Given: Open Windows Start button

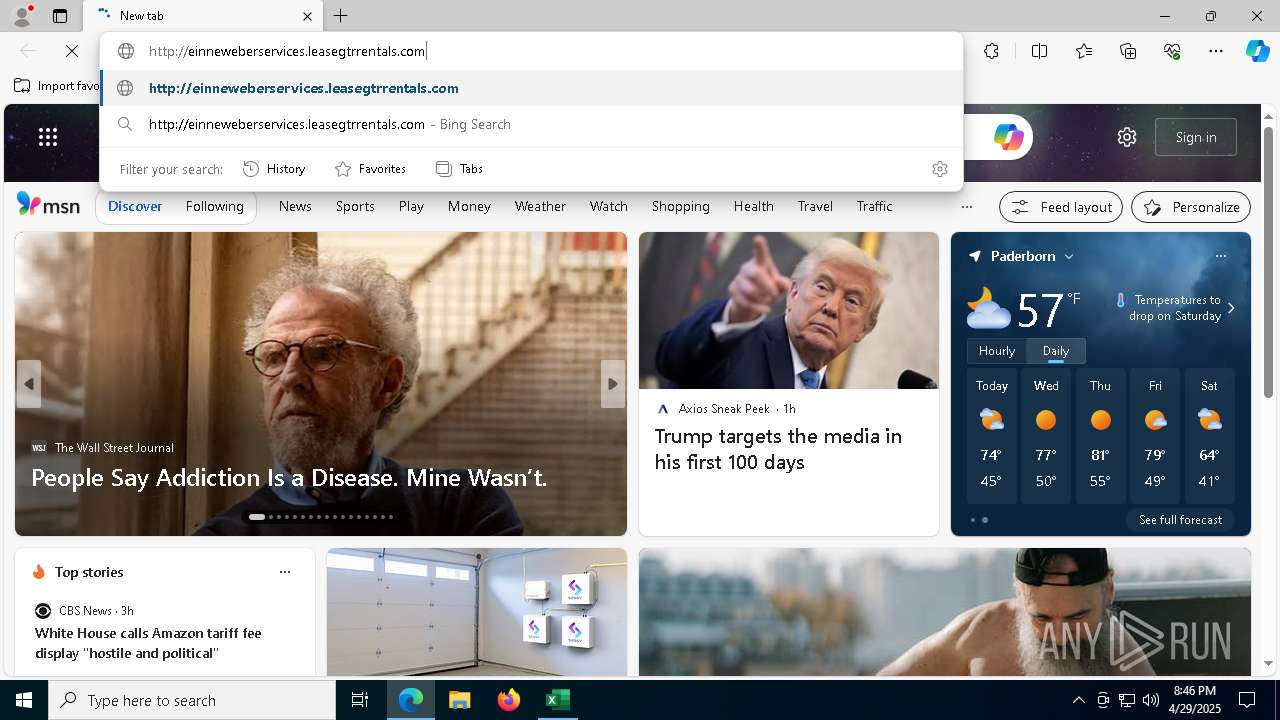Looking at the screenshot, I should 24,700.
